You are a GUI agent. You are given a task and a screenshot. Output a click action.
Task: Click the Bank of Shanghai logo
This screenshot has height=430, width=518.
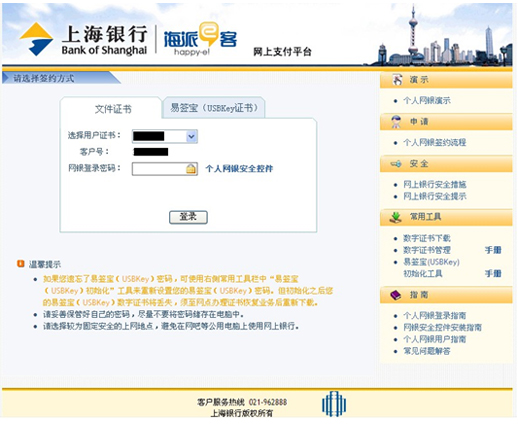point(83,40)
